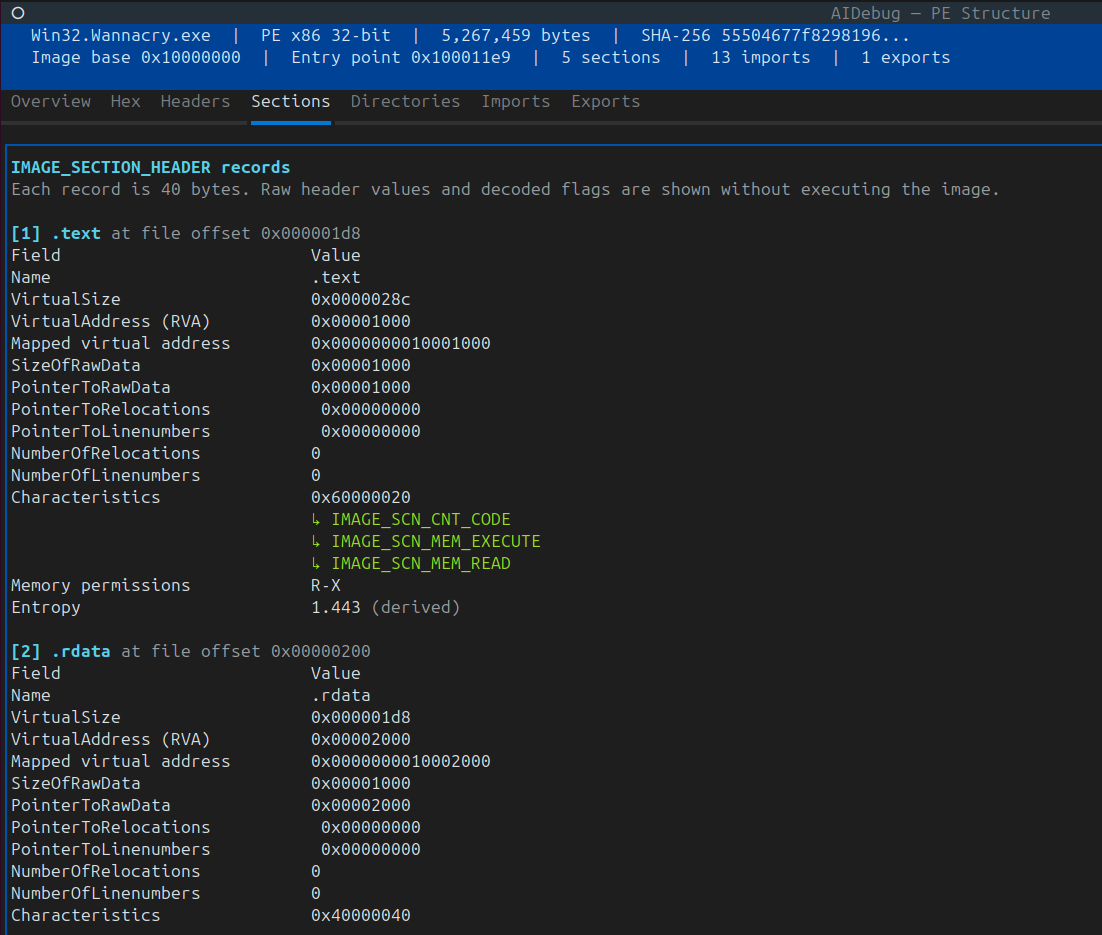1102x935 pixels.
Task: Click the PE x86 32-bit label
Action: click(325, 36)
